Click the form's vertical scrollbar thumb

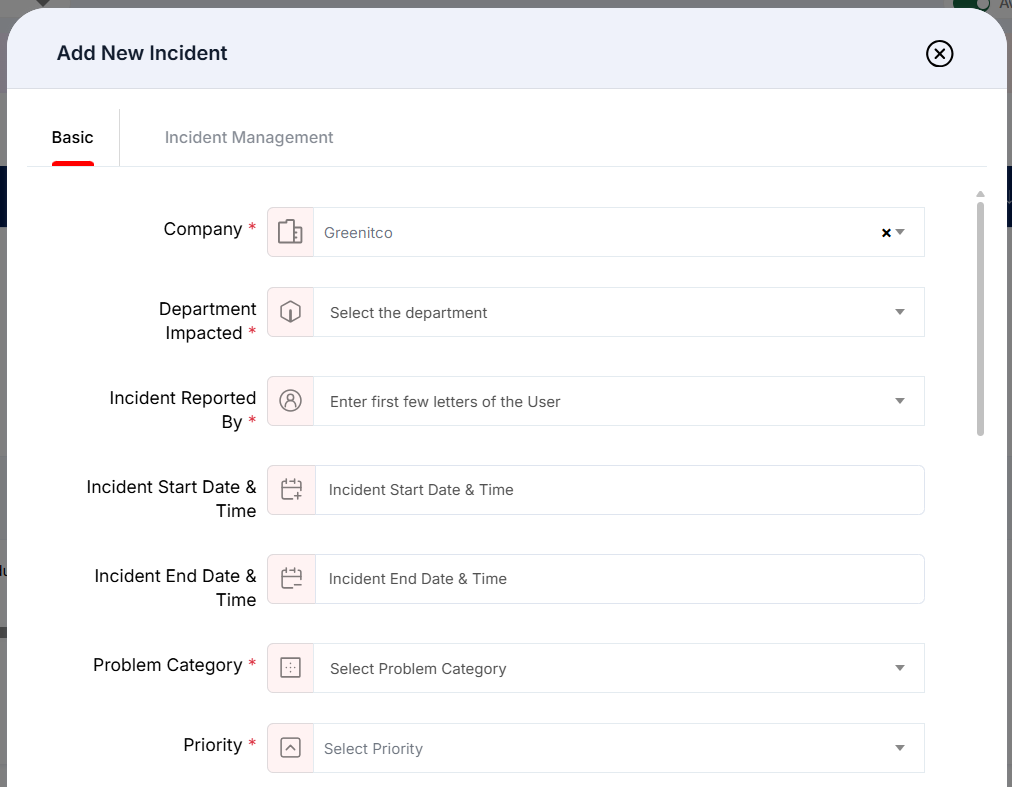980,319
